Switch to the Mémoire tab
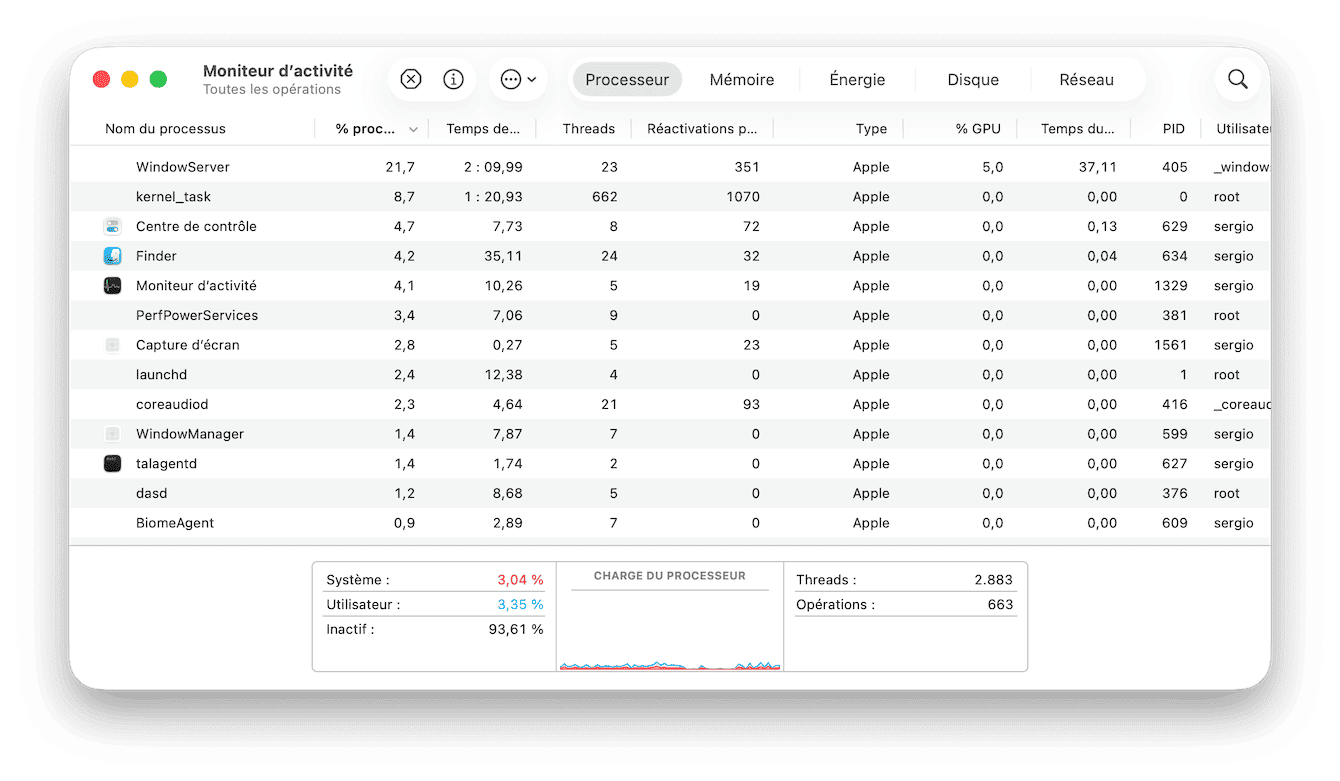The height and width of the screenshot is (781, 1340). 742,80
